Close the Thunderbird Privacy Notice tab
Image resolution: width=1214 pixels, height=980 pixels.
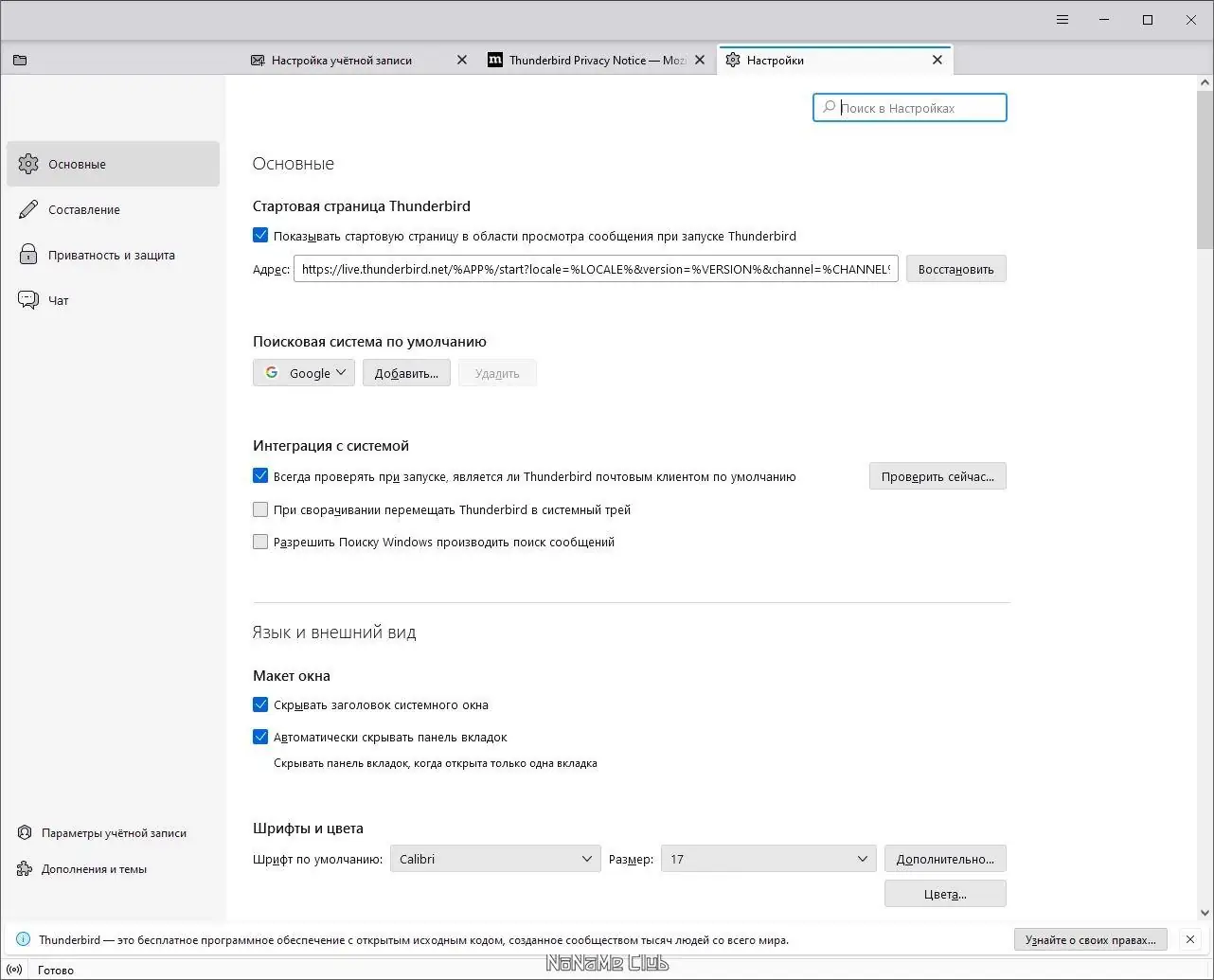click(700, 60)
